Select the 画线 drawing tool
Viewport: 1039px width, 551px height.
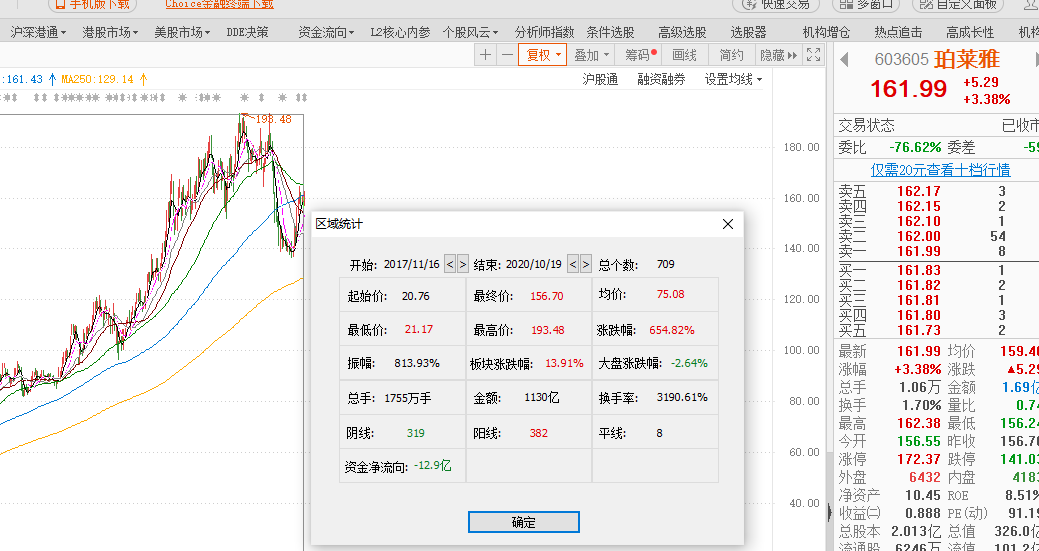point(684,56)
